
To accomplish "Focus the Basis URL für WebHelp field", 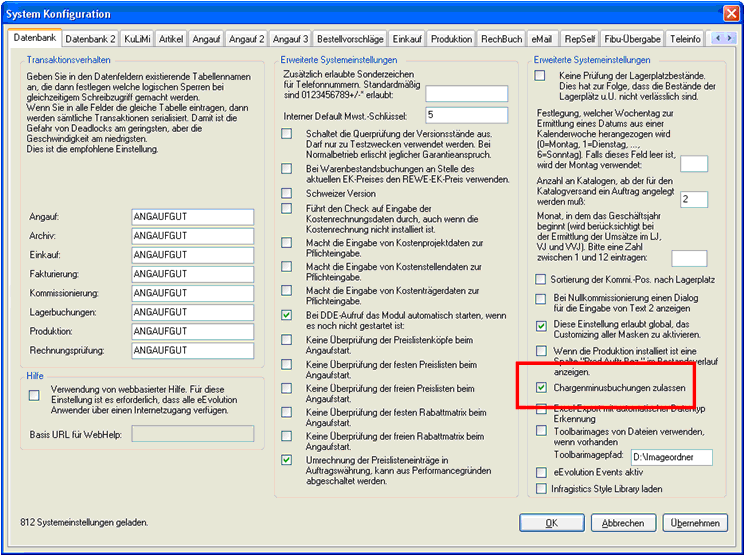I will click(x=192, y=435).
